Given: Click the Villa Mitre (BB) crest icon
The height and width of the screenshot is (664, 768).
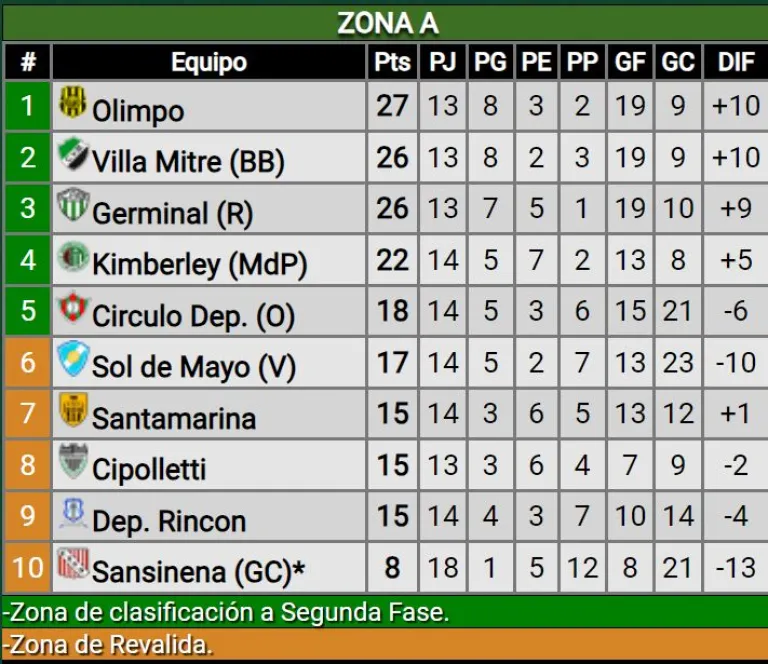Looking at the screenshot, I should (x=72, y=154).
